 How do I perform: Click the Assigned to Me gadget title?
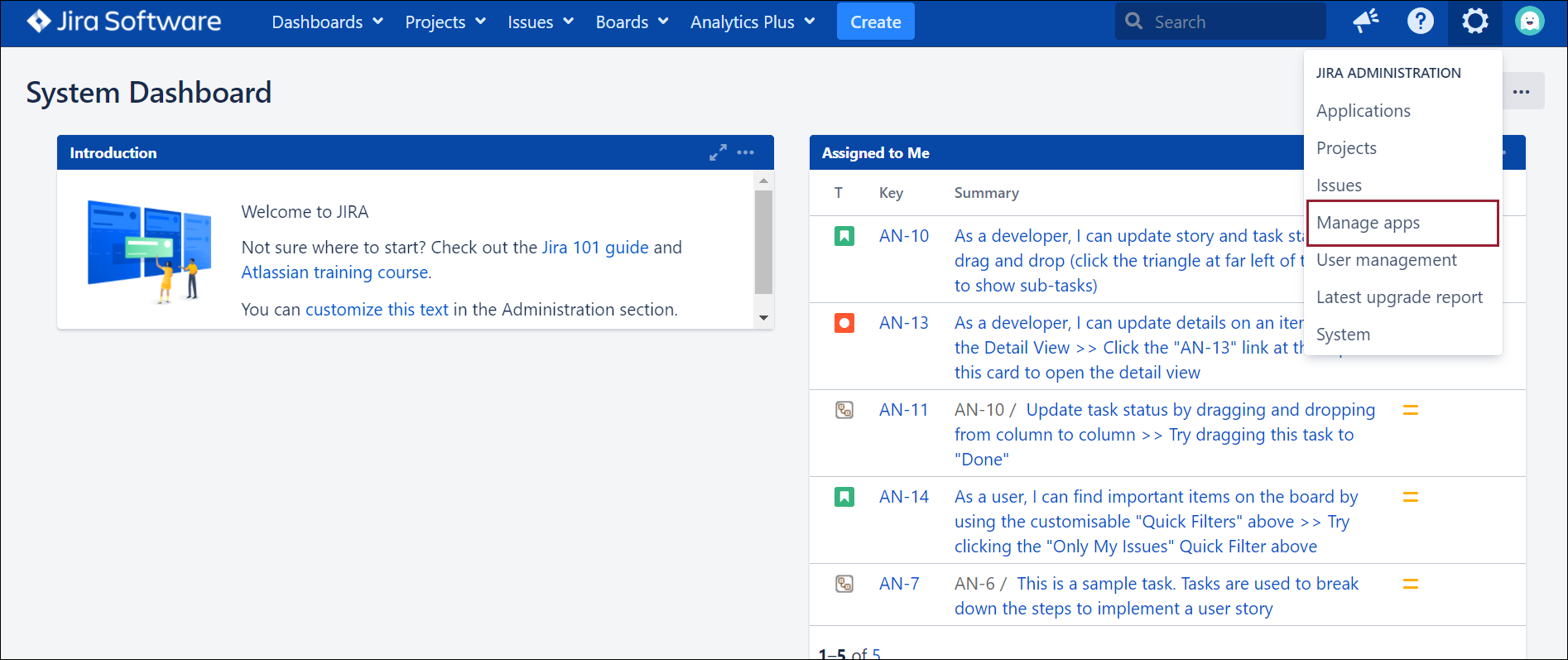(876, 153)
